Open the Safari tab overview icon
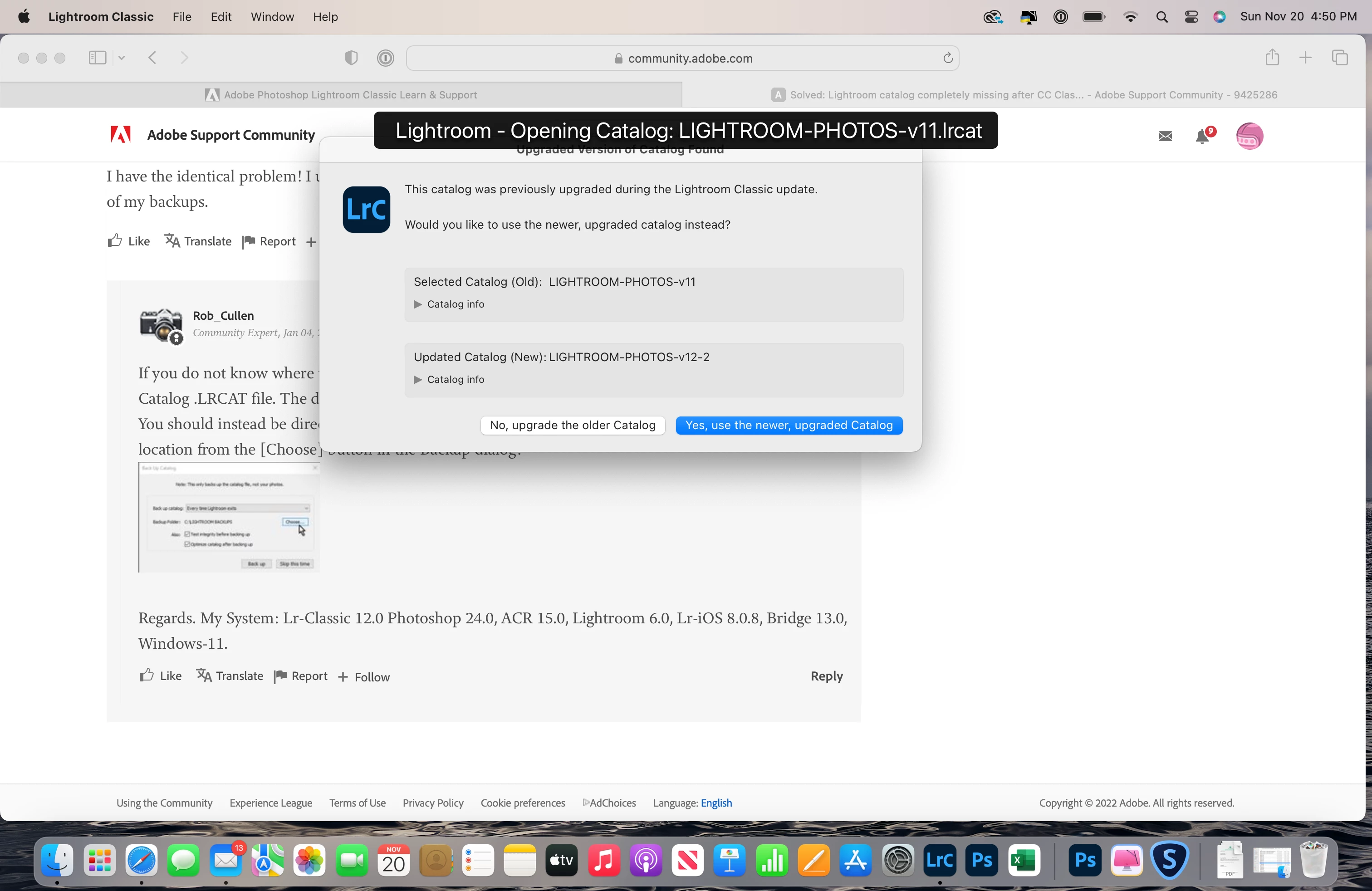Image resolution: width=1372 pixels, height=891 pixels. (1340, 58)
